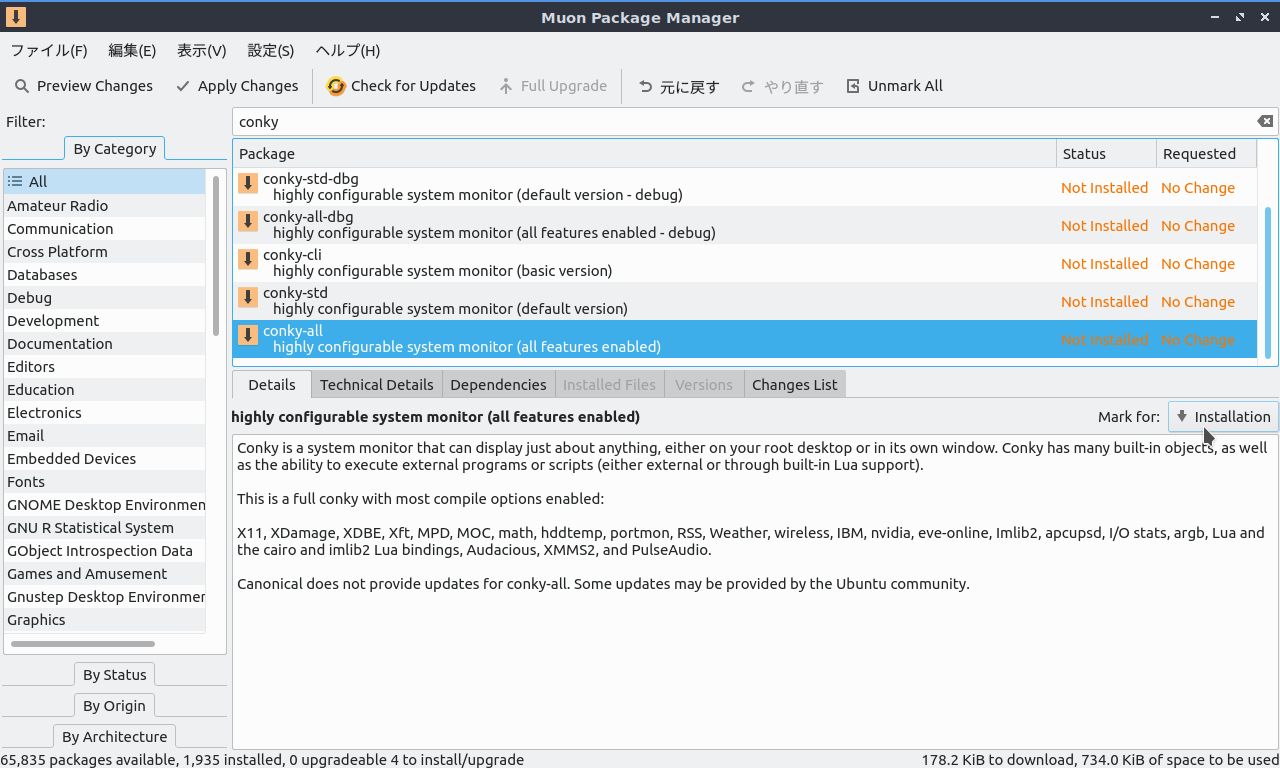Screen dimensions: 1280x768
Task: Sort by the Status column header
Action: (x=1106, y=153)
